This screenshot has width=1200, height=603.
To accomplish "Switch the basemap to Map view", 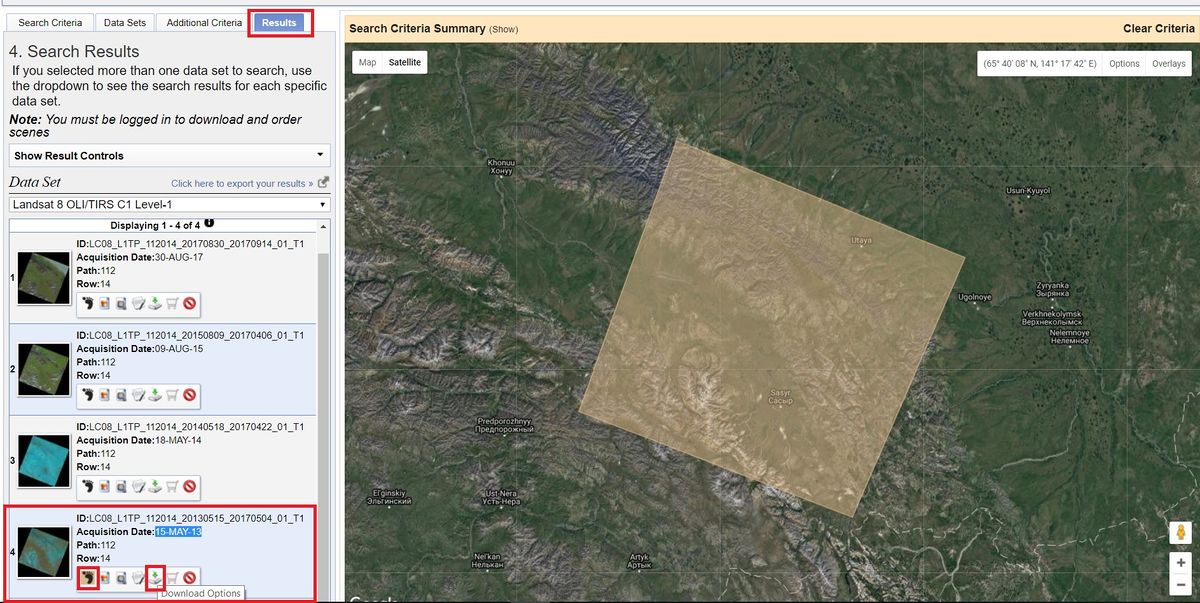I will pos(366,62).
